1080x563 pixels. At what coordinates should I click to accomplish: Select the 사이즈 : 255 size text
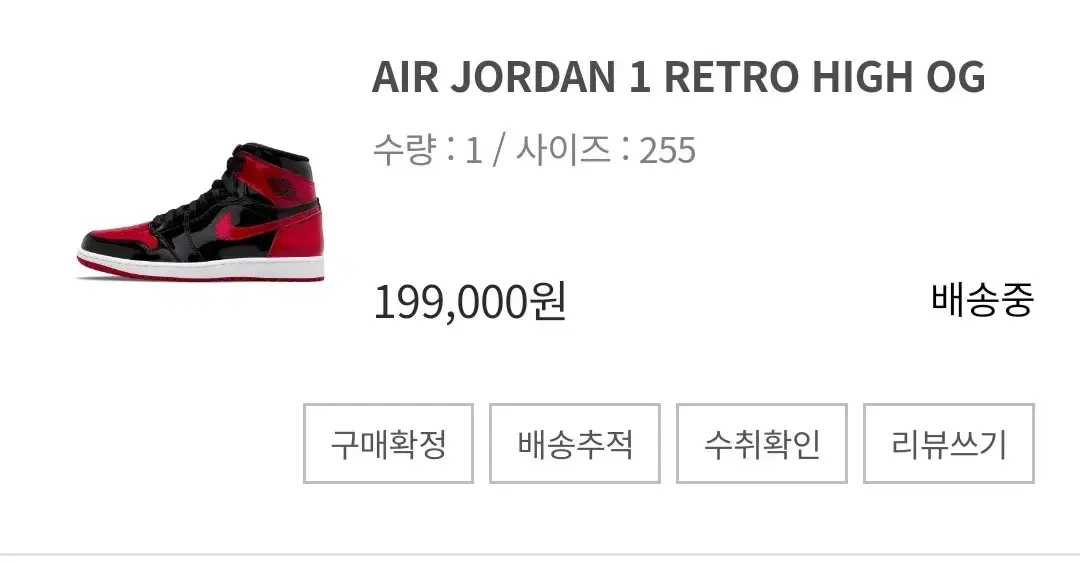[x=605, y=150]
